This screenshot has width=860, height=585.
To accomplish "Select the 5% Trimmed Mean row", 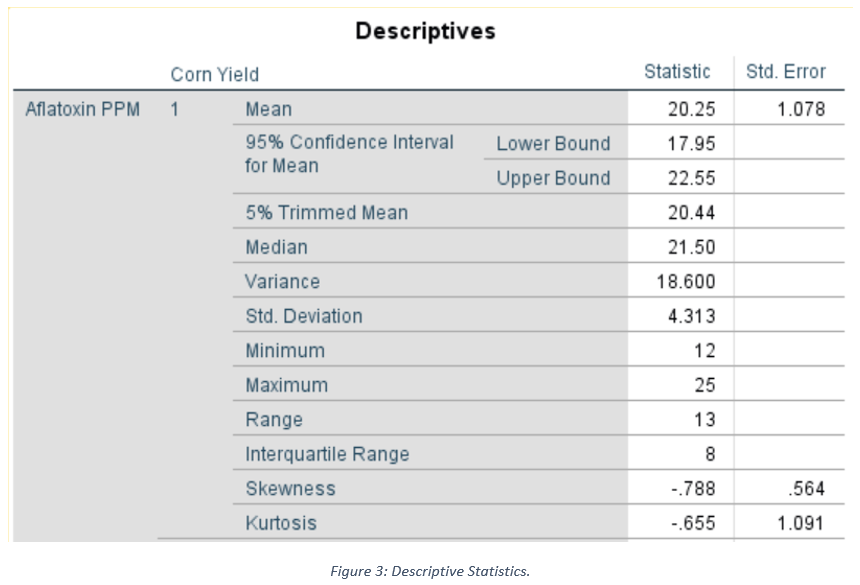I will click(327, 212).
